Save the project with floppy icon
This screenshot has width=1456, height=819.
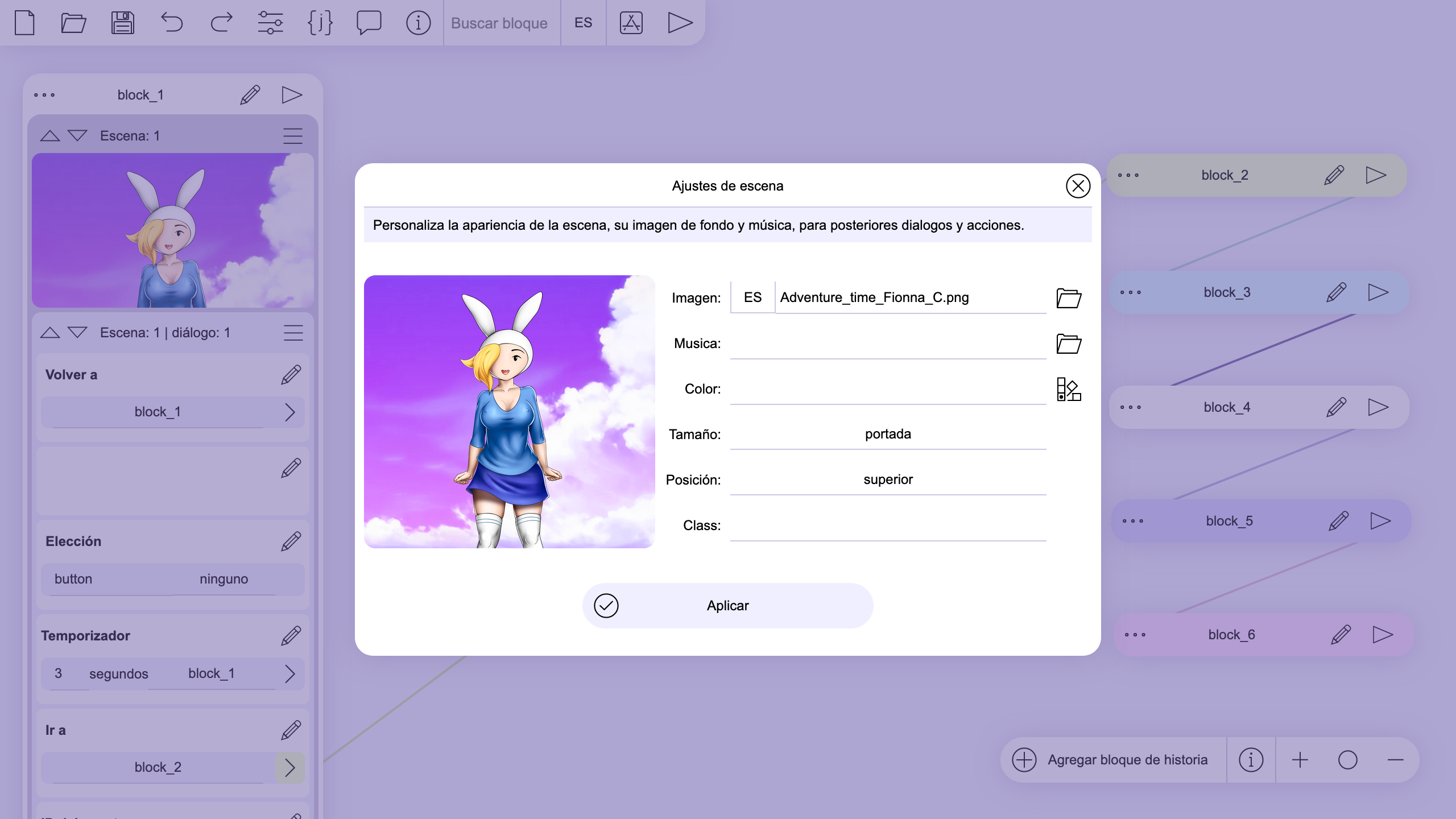click(x=122, y=23)
